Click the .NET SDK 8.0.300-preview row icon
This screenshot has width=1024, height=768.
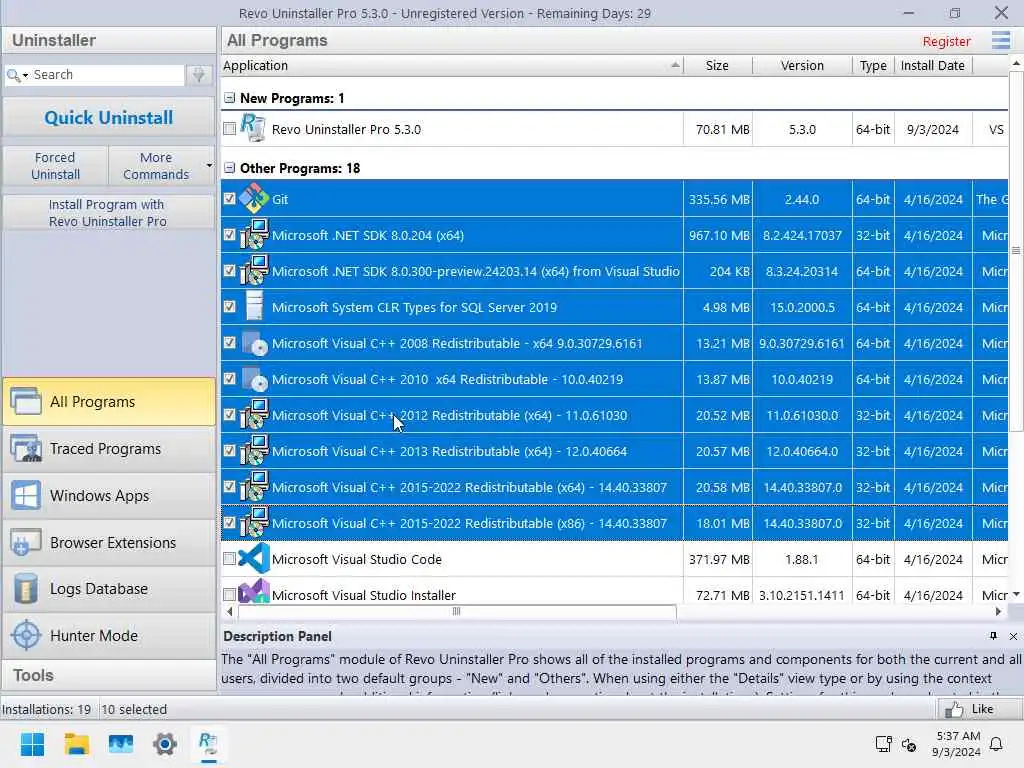[x=253, y=270]
